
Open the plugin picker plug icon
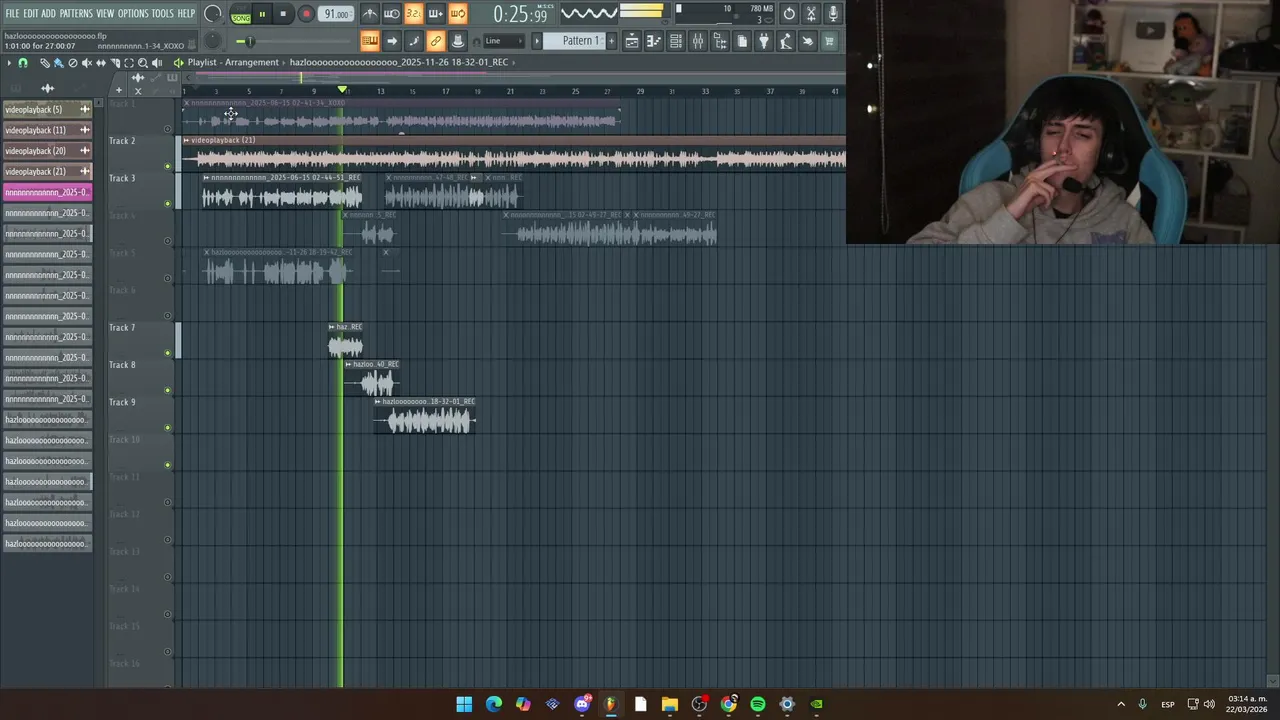(x=764, y=41)
